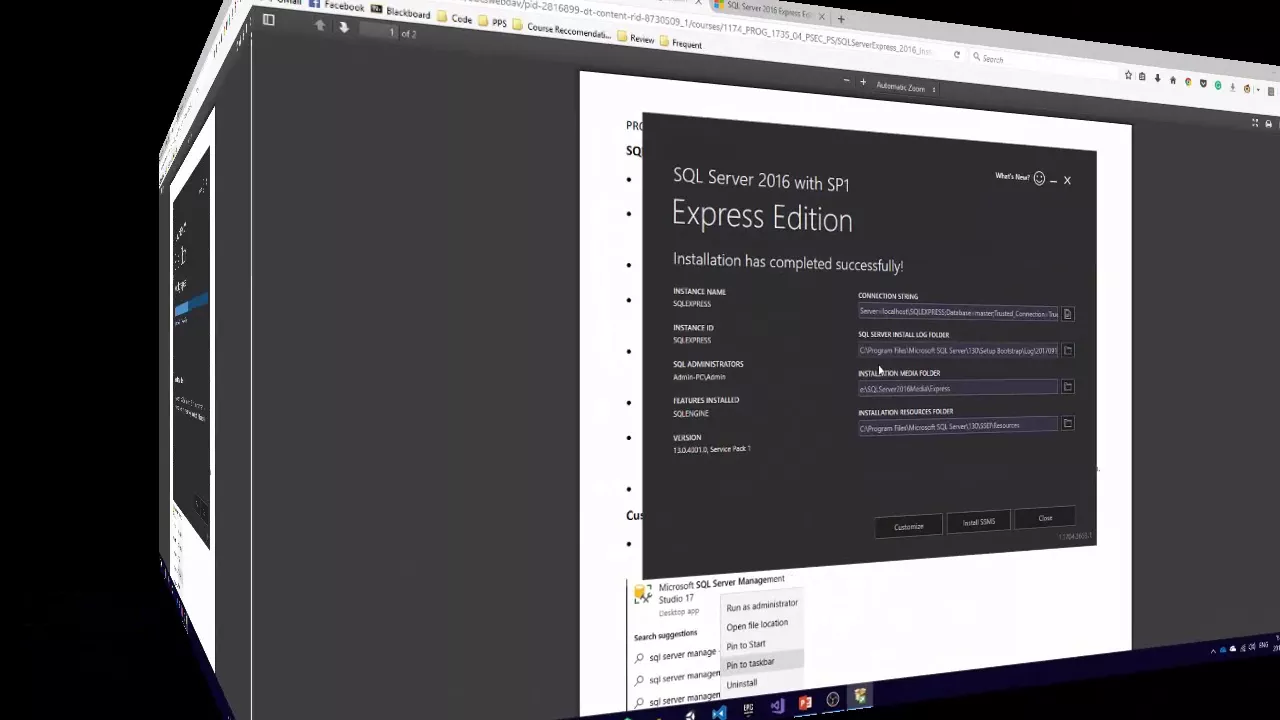Click the VERSION value 13.0.4001.0, Service Pack 1
Screen dimensions: 1280x720
pos(711,449)
